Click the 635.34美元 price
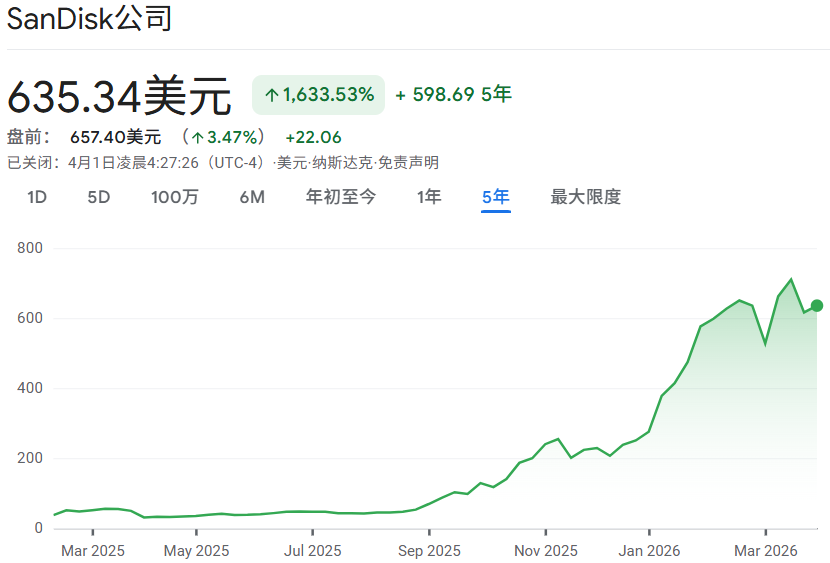 point(119,96)
